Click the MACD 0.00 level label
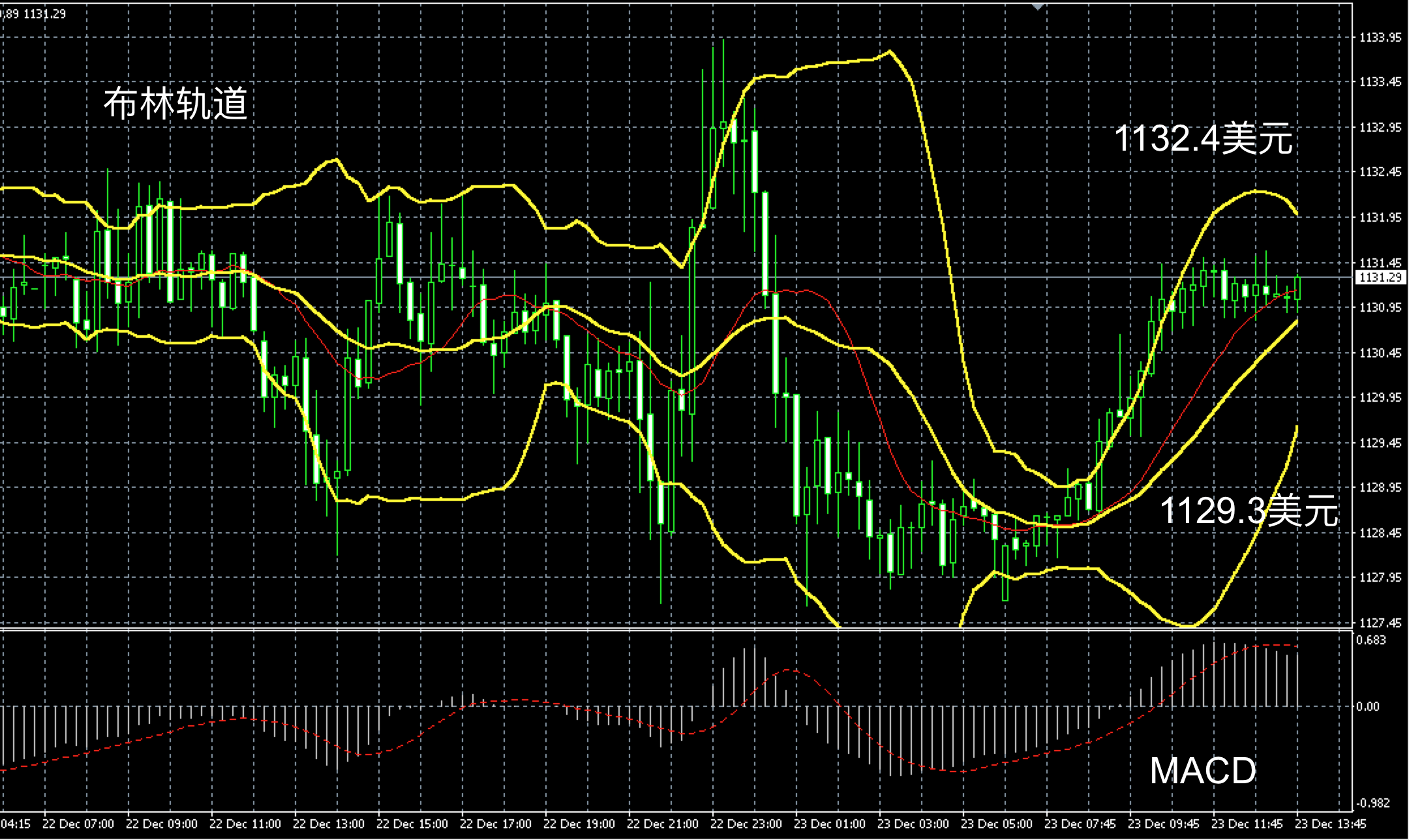 [1367, 707]
